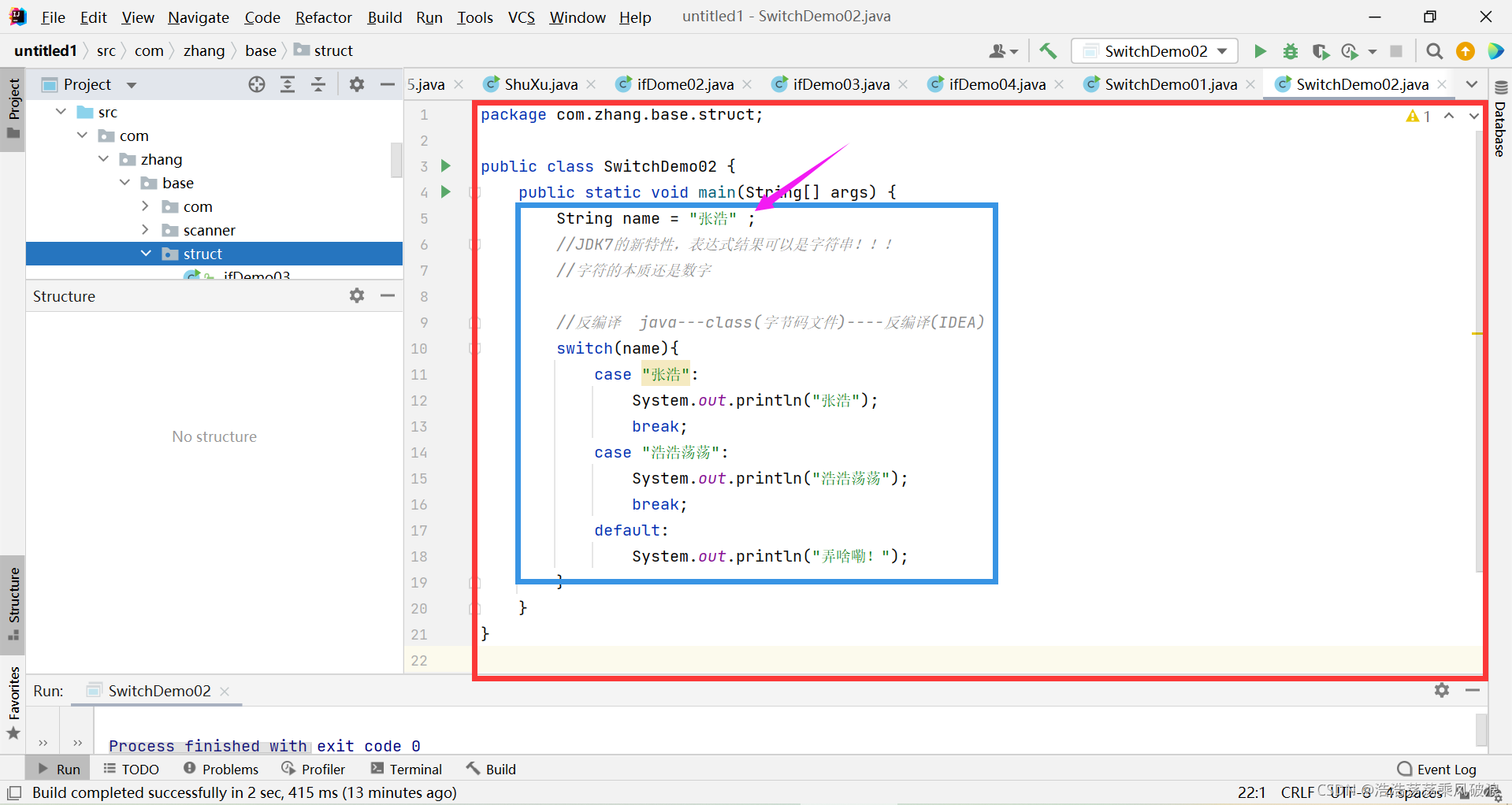Viewport: 1512px width, 805px height.
Task: Expand all in Project panel
Action: coord(288,84)
